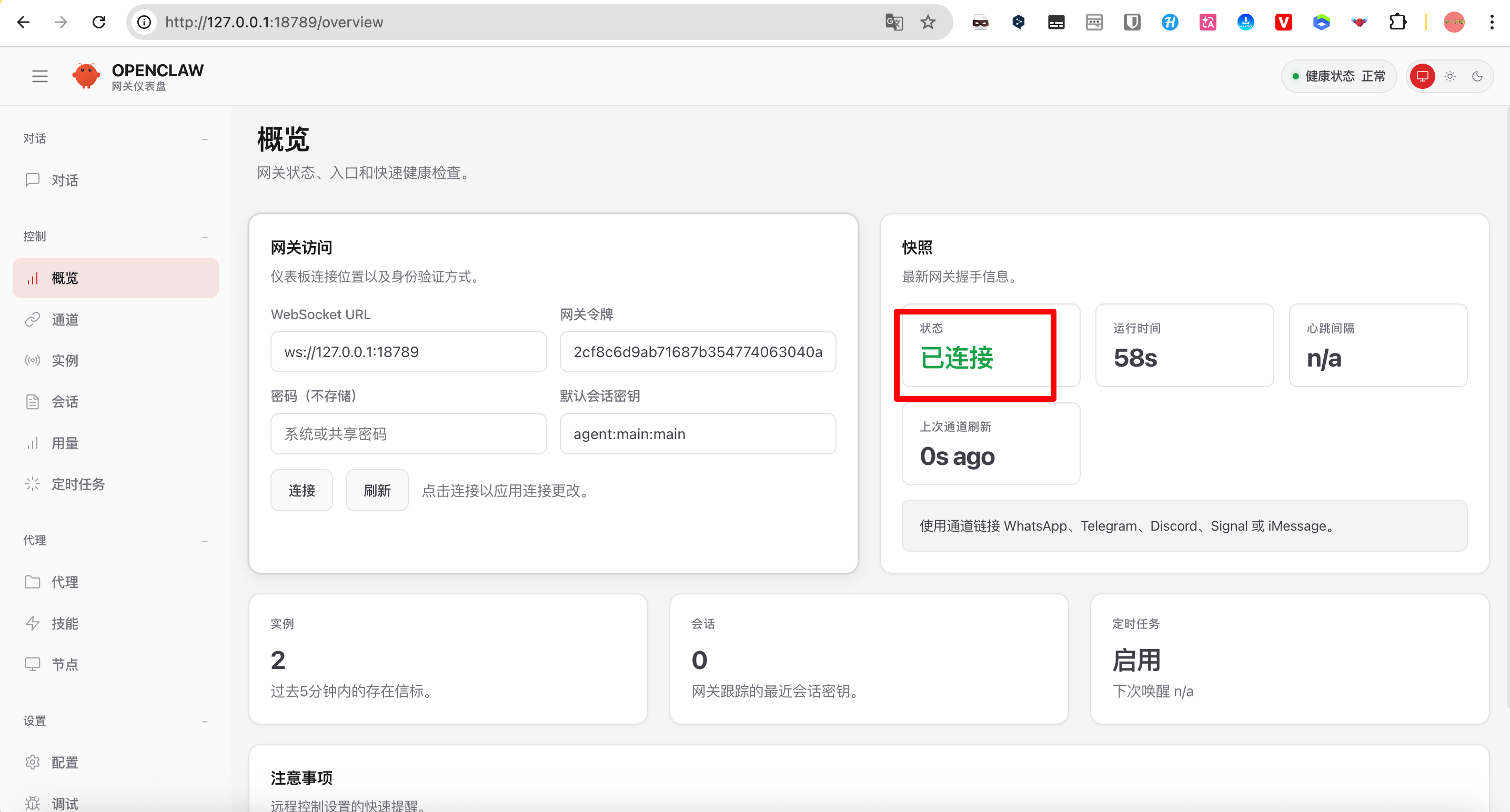Viewport: 1510px width, 812px height.
Task: Open the 定时任务 cron jobs page
Action: [77, 484]
